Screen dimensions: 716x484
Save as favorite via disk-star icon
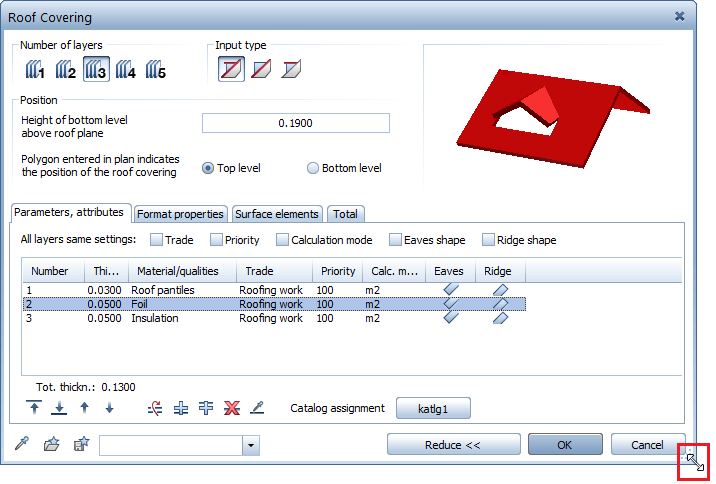point(81,444)
